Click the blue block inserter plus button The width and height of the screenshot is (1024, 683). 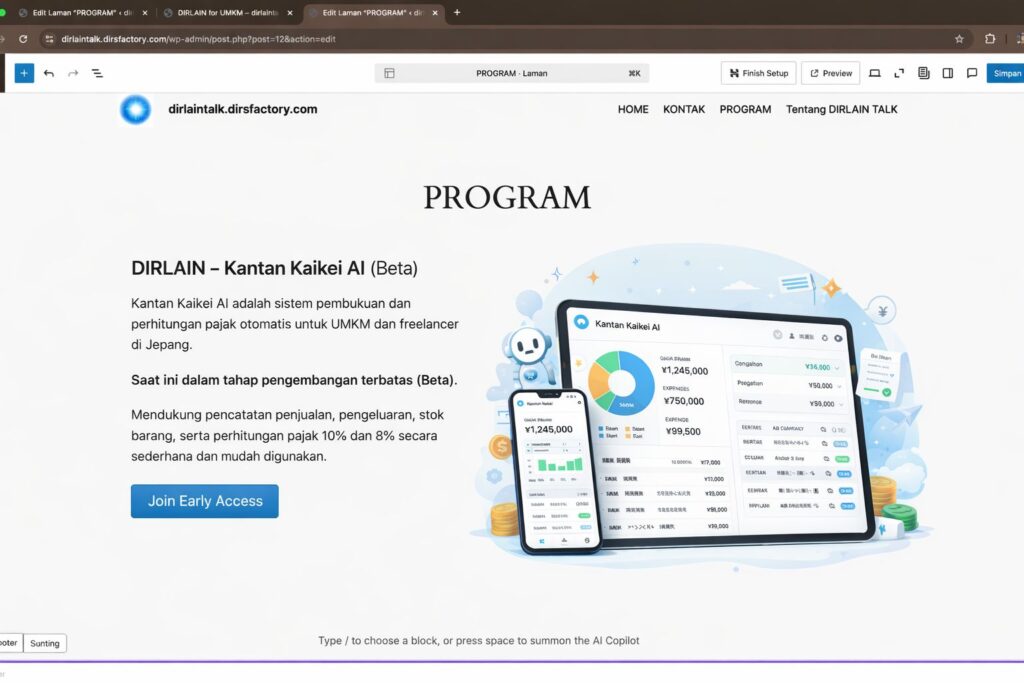[24, 73]
